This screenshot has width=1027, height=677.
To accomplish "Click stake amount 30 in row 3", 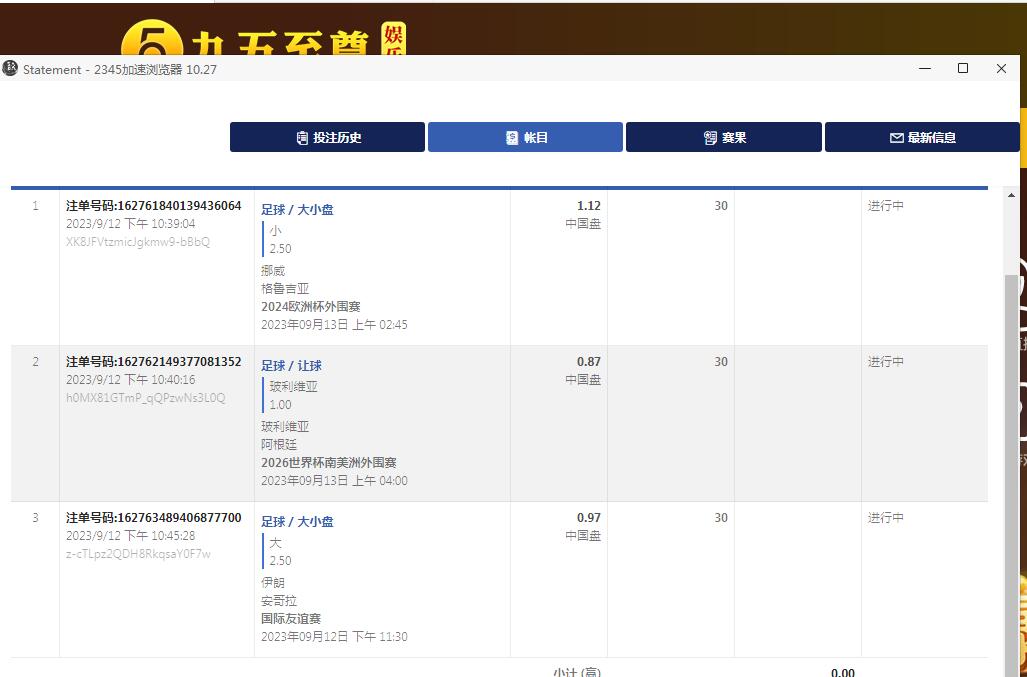I will point(720,517).
